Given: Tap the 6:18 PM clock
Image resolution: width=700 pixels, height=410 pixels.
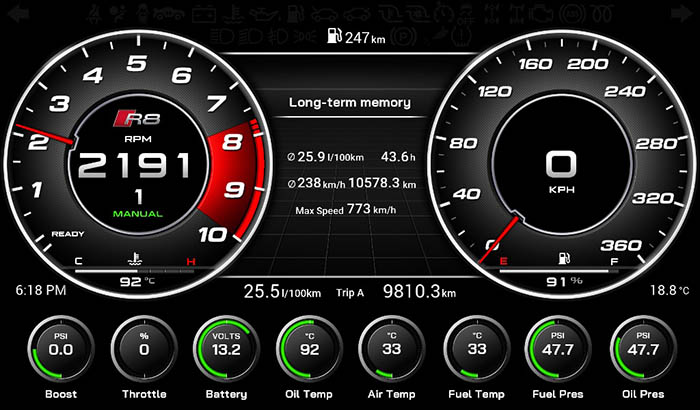Looking at the screenshot, I should tap(41, 290).
